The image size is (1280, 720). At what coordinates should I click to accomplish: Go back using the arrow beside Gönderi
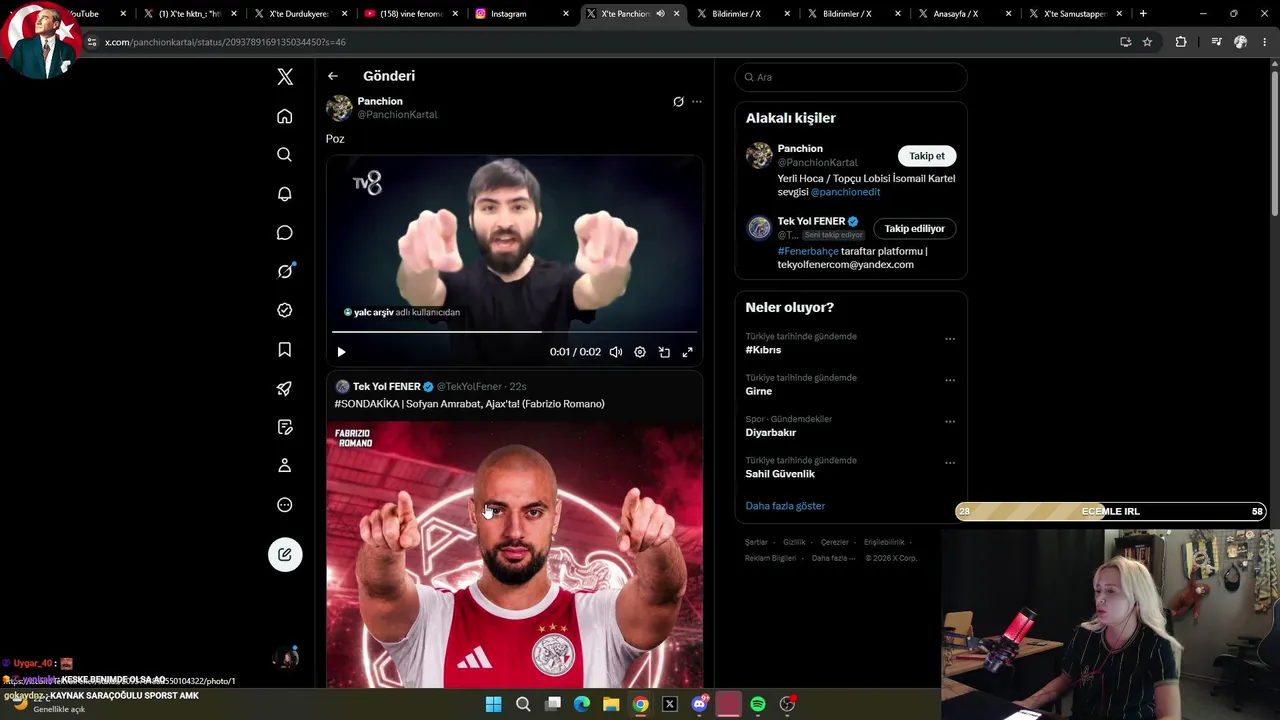point(333,76)
